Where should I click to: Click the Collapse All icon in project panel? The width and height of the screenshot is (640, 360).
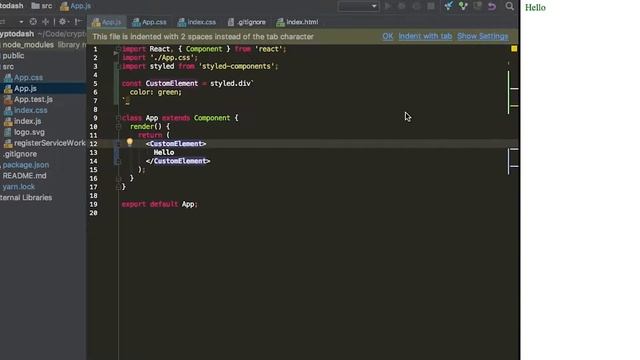46,22
